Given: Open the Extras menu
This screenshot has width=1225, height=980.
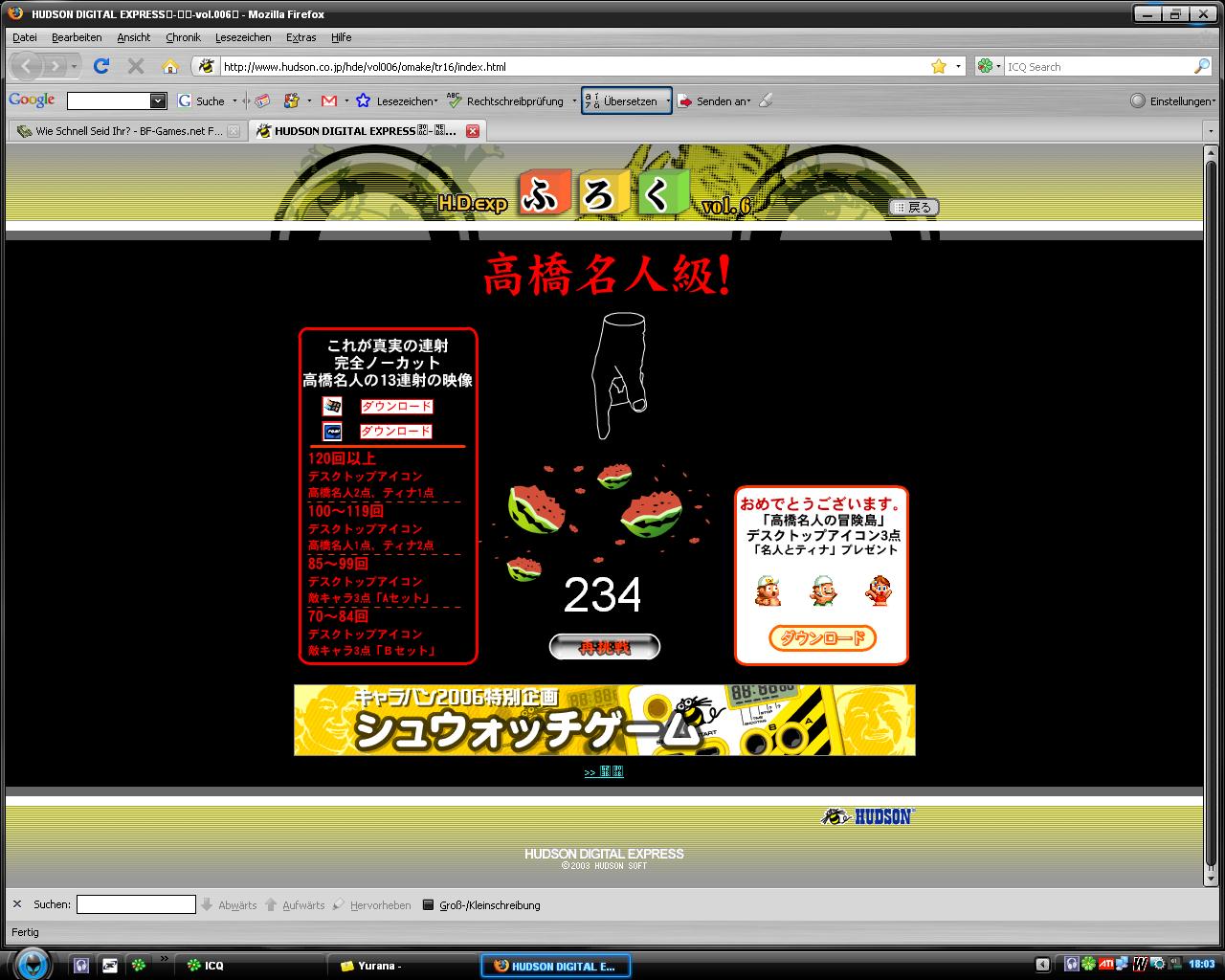Looking at the screenshot, I should click(301, 37).
